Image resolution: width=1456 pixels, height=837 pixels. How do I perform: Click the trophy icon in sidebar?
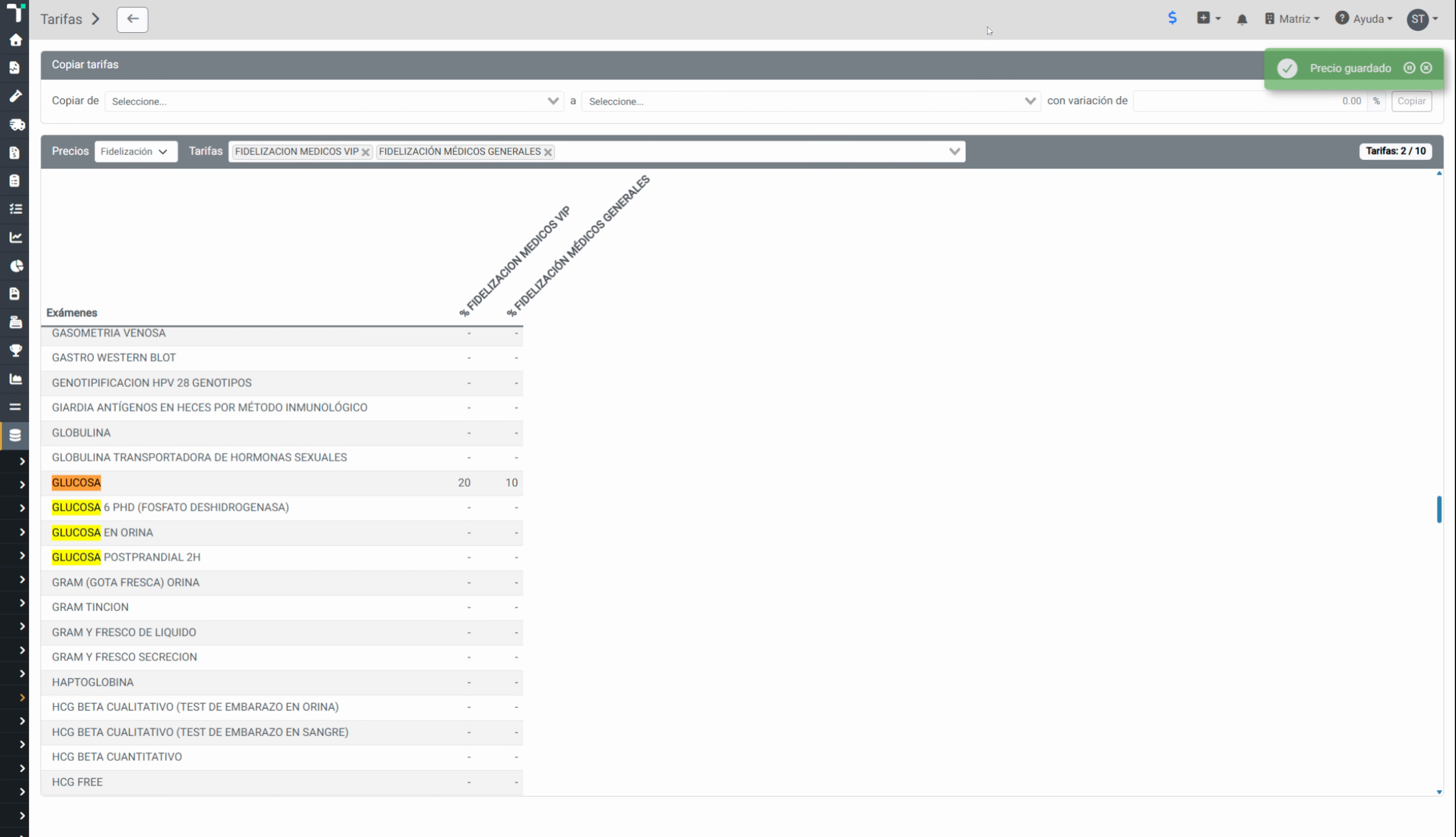coord(15,350)
